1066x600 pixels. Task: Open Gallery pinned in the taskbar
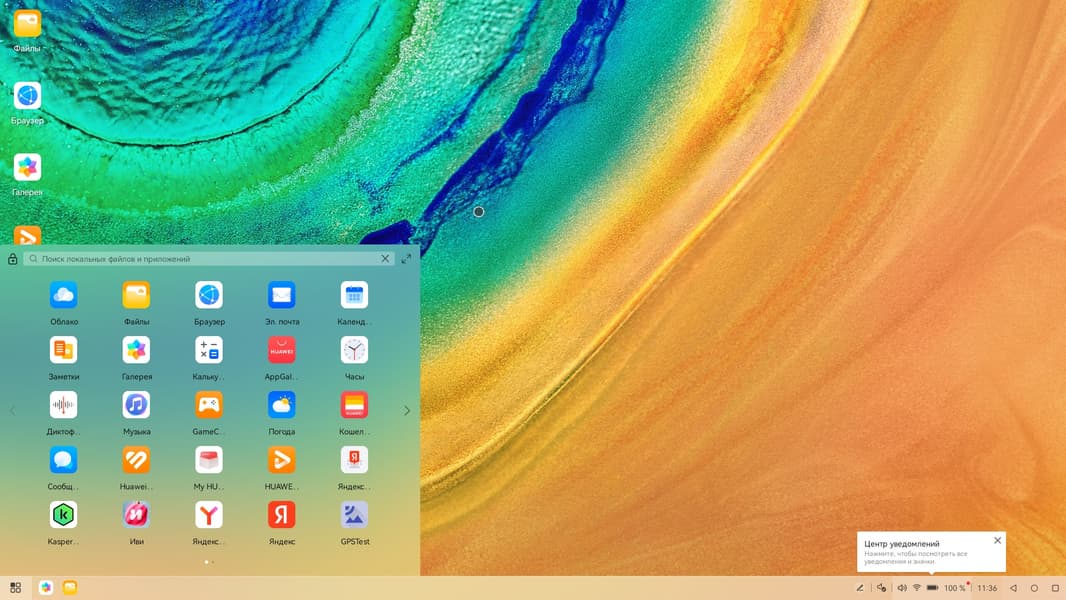click(46, 588)
